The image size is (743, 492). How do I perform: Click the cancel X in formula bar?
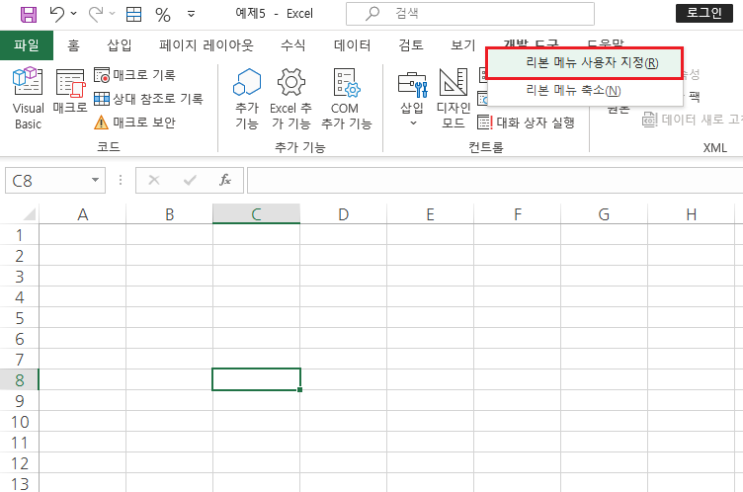pyautogui.click(x=154, y=180)
